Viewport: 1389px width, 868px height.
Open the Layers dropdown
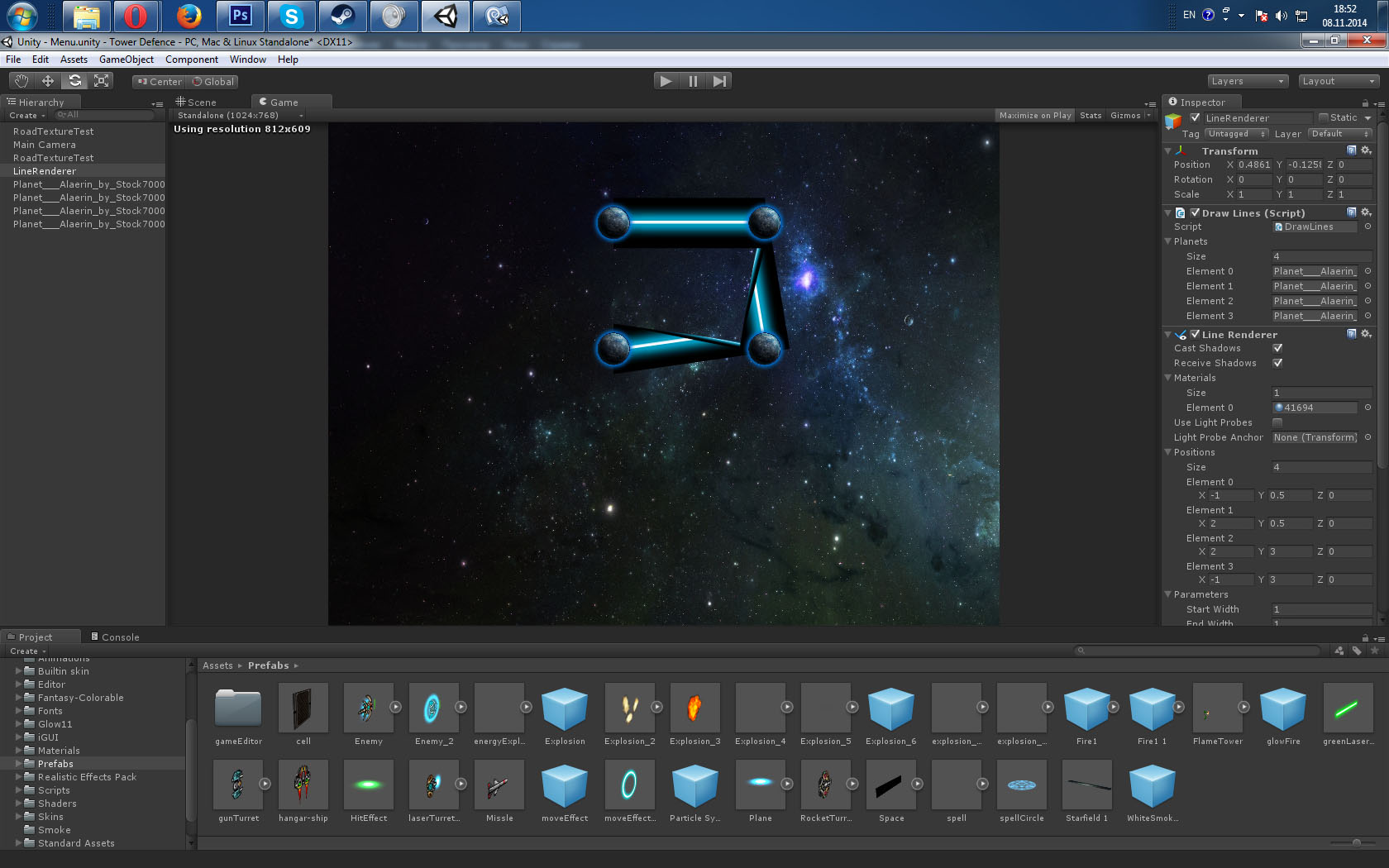(1248, 81)
